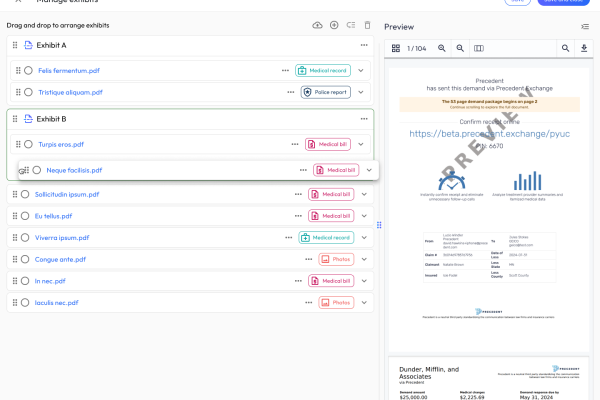The width and height of the screenshot is (600, 400).
Task: Click the search icon in preview toolbar
Action: coord(566,48)
